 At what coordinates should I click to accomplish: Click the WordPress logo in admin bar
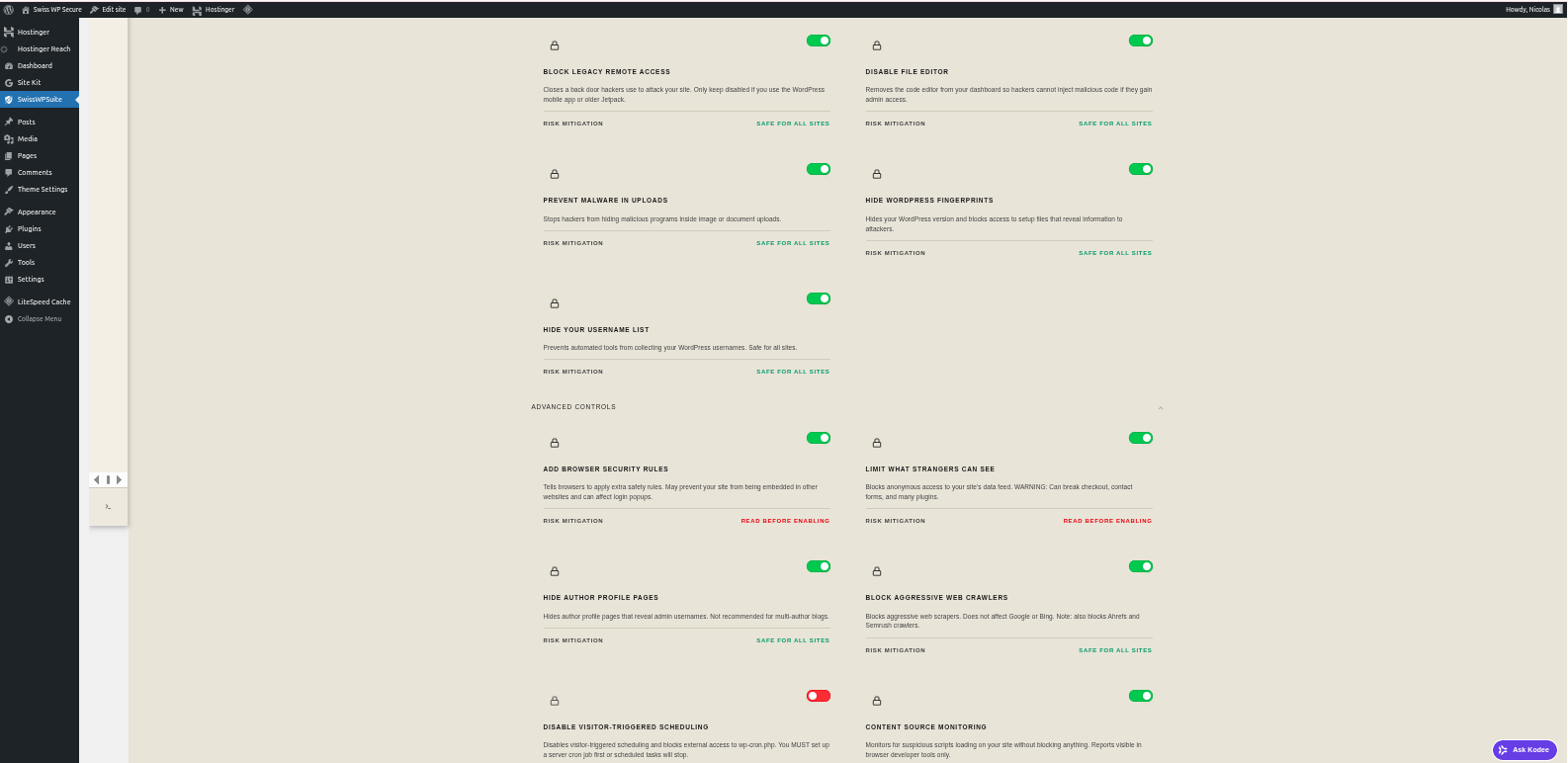pyautogui.click(x=9, y=9)
